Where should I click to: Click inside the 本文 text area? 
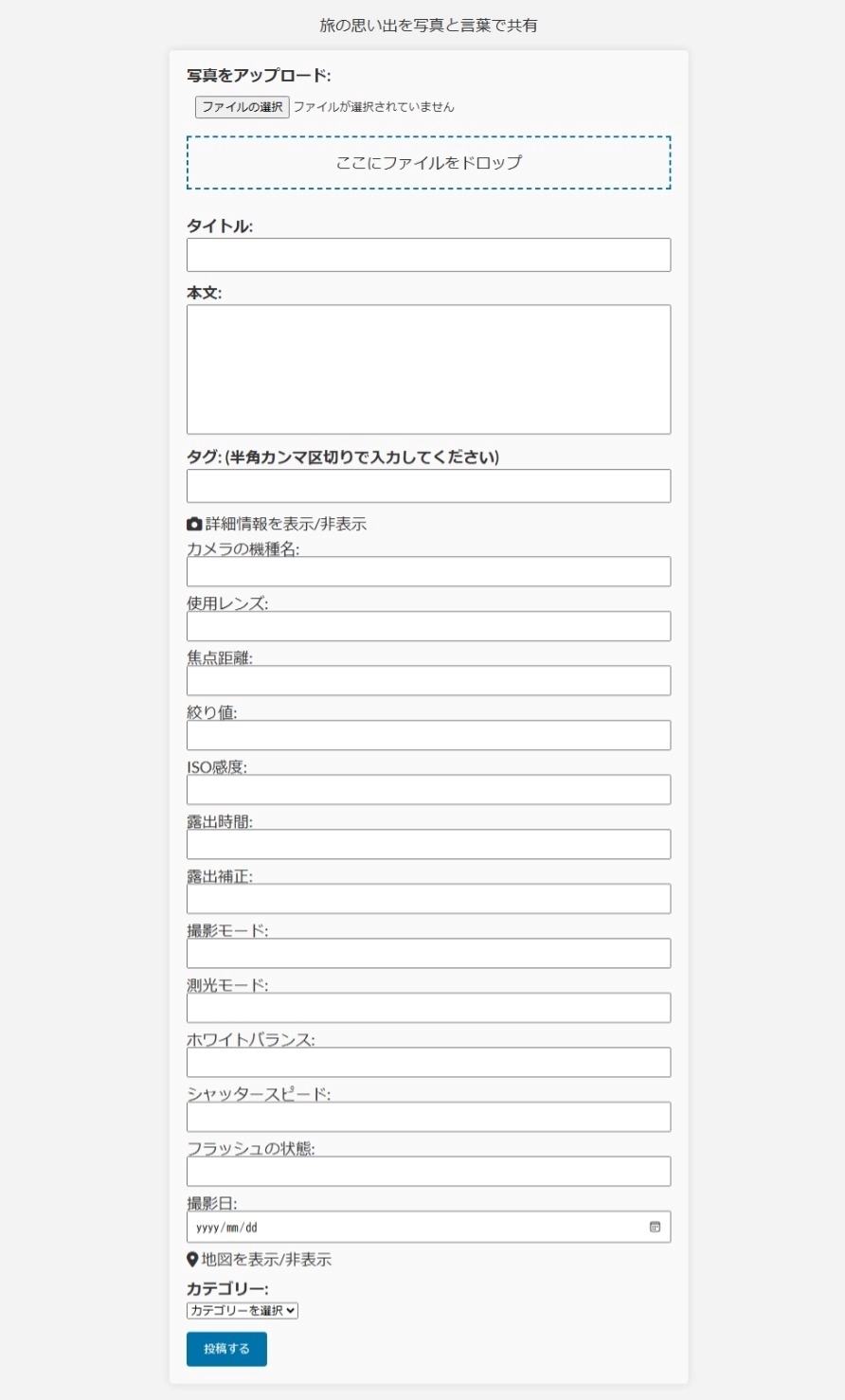[428, 369]
